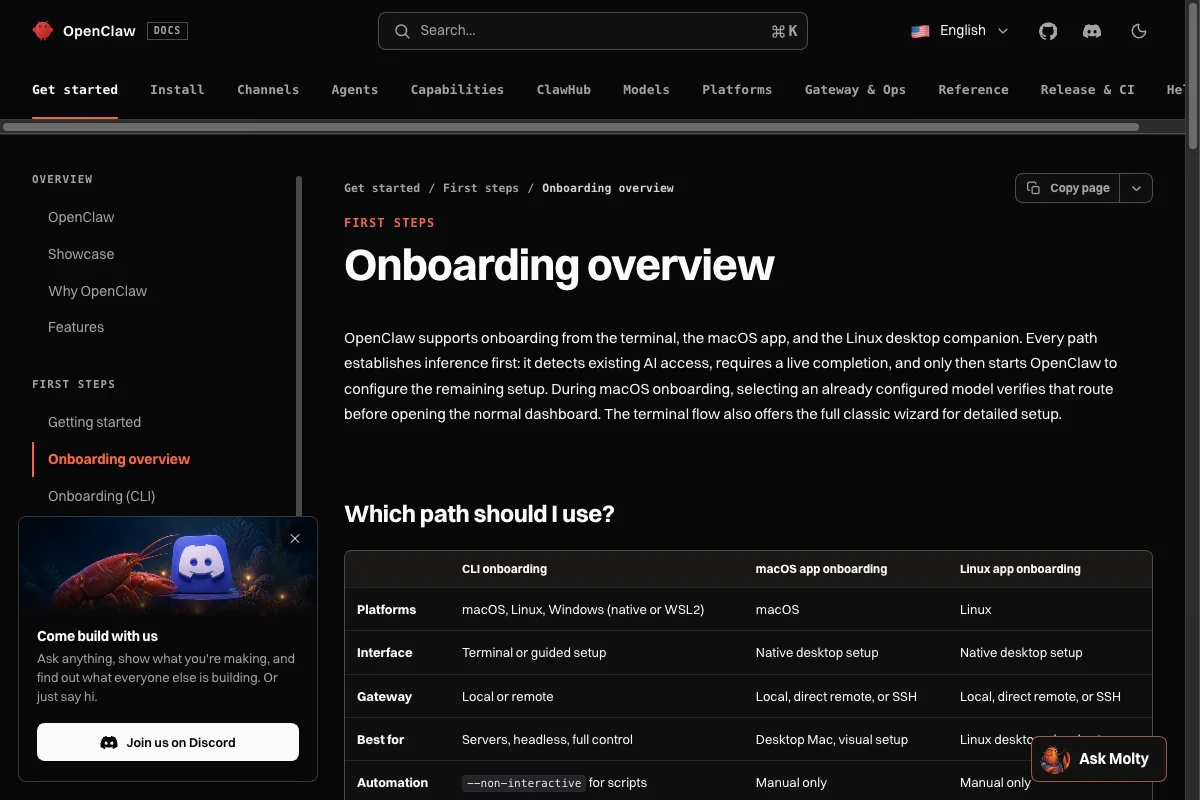Screen dimensions: 1200x800
Task: Open the Agents tab
Action: (355, 89)
